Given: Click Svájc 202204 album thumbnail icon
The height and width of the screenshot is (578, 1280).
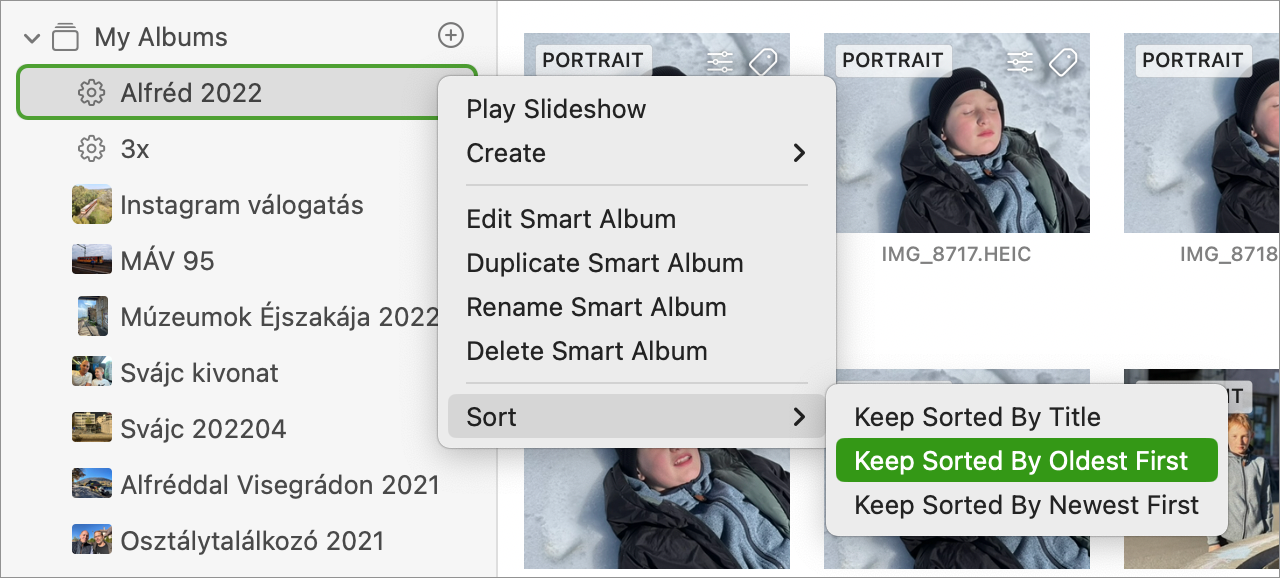Looking at the screenshot, I should point(92,429).
